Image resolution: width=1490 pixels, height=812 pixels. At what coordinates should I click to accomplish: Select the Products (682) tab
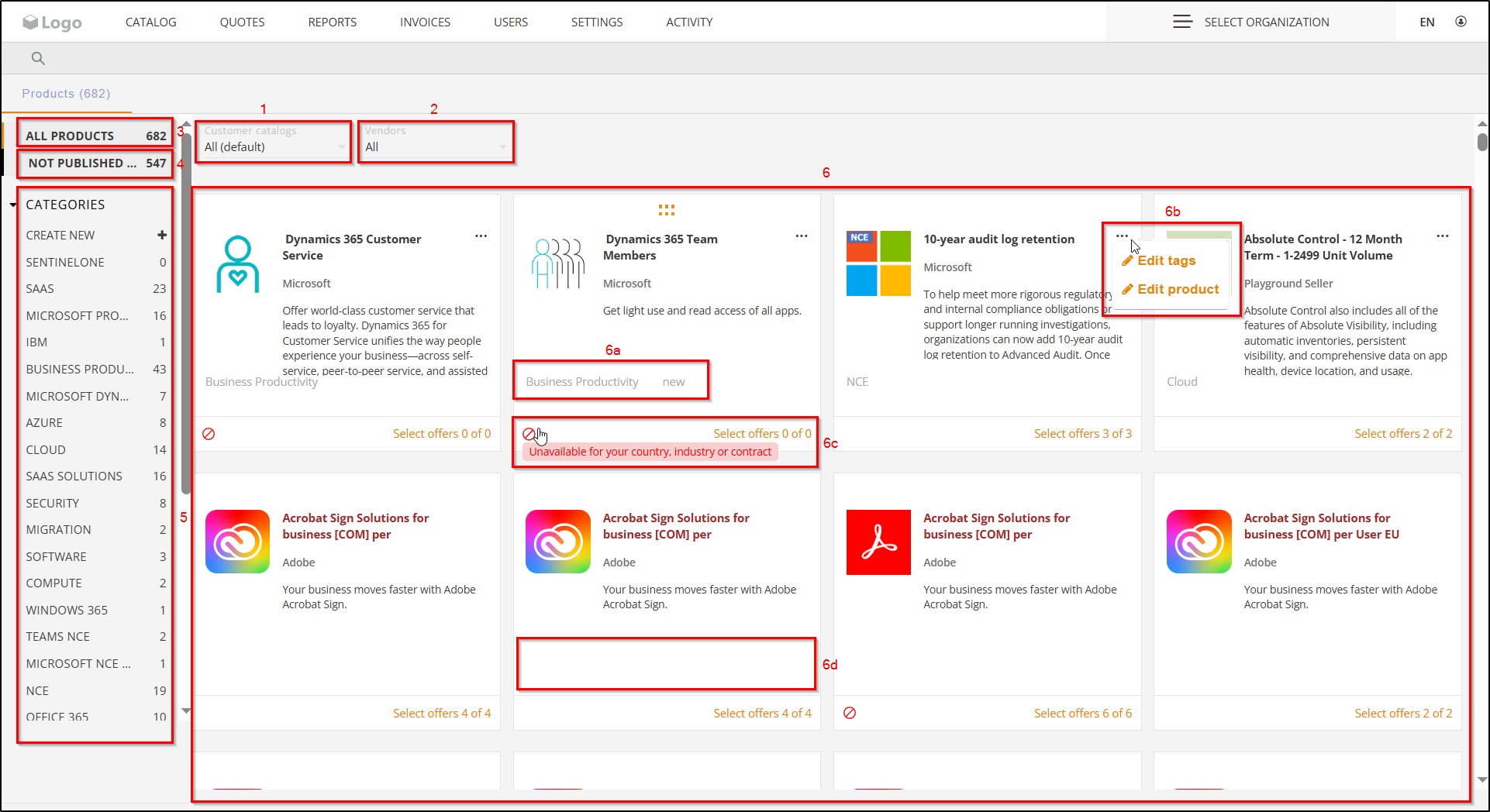[x=67, y=94]
